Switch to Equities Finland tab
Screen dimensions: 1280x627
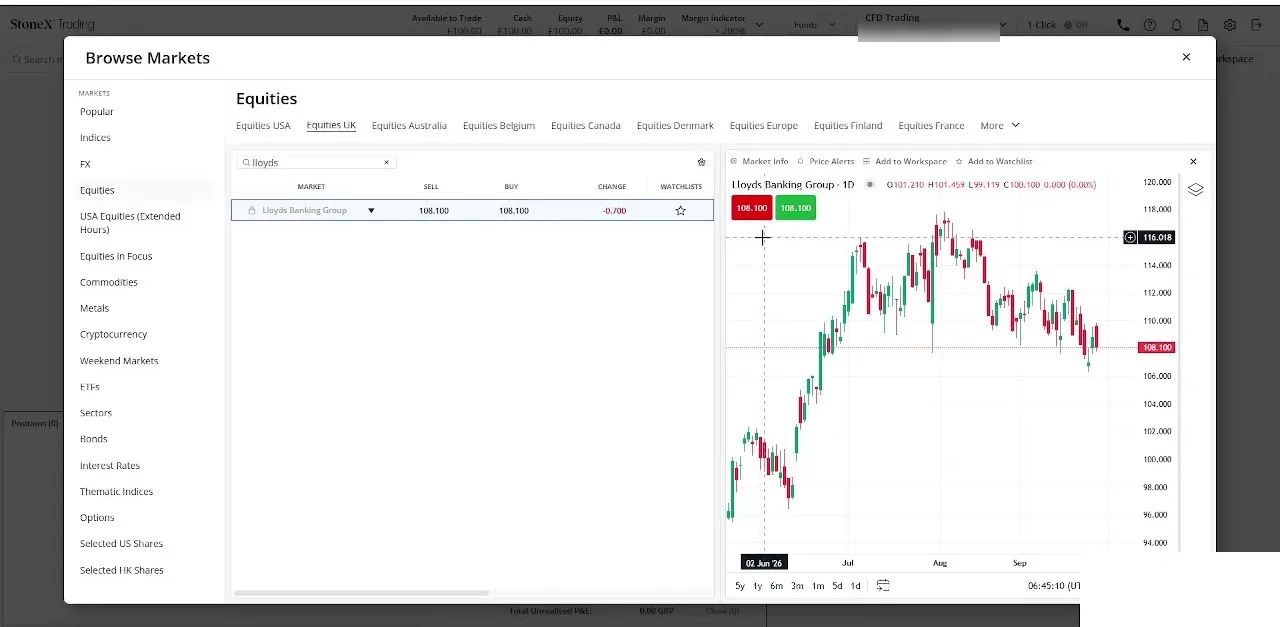coord(848,126)
